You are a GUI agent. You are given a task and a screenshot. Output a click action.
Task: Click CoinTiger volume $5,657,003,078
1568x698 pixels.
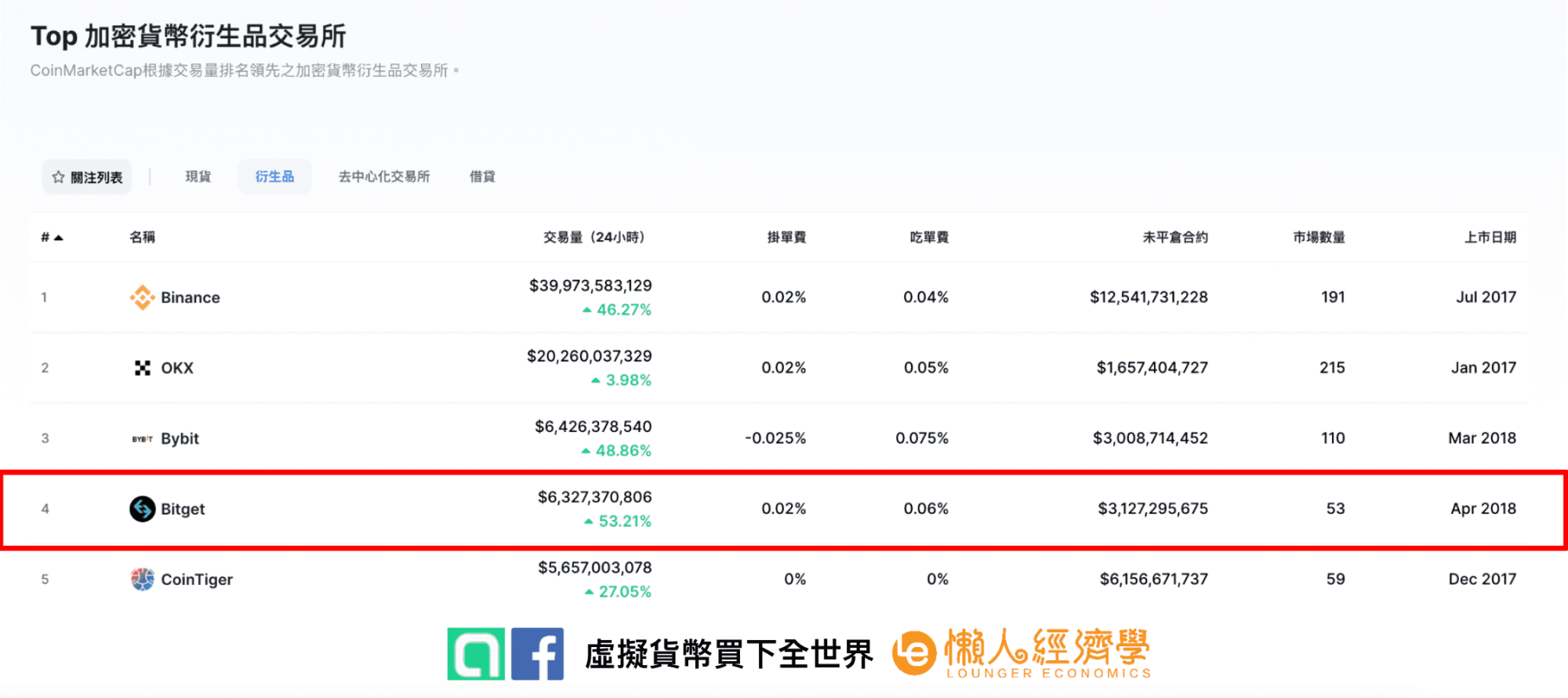click(x=594, y=568)
